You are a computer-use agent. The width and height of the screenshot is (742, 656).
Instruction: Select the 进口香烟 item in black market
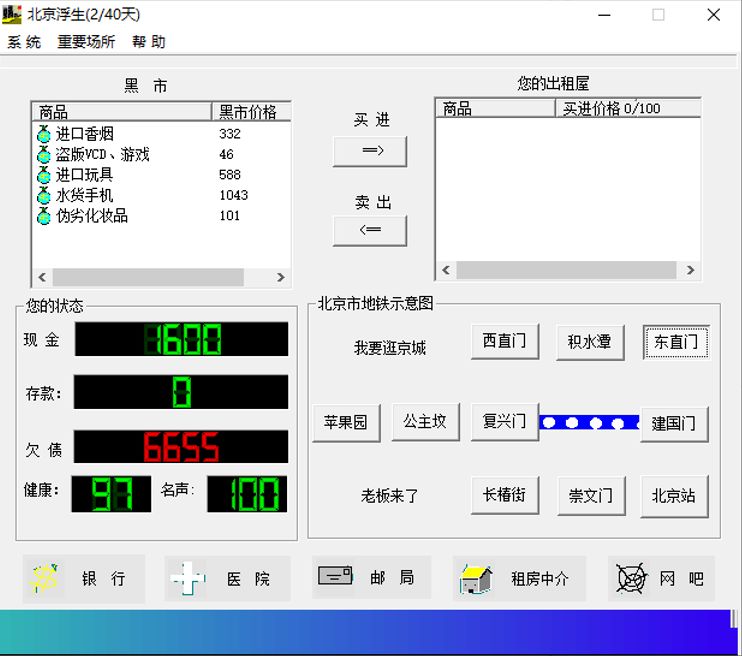(x=84, y=134)
